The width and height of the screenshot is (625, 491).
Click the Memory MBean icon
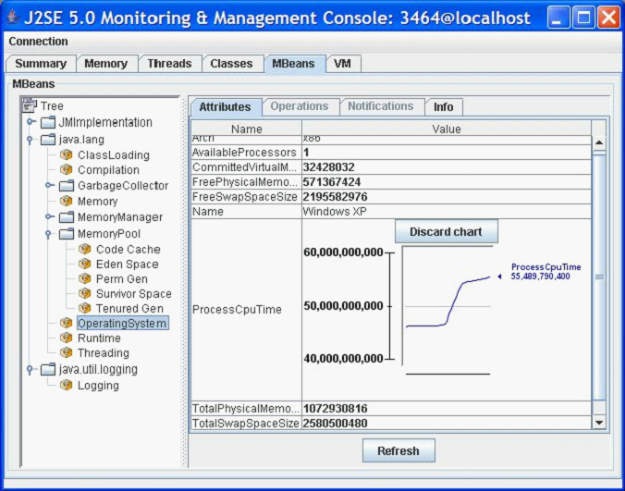66,201
